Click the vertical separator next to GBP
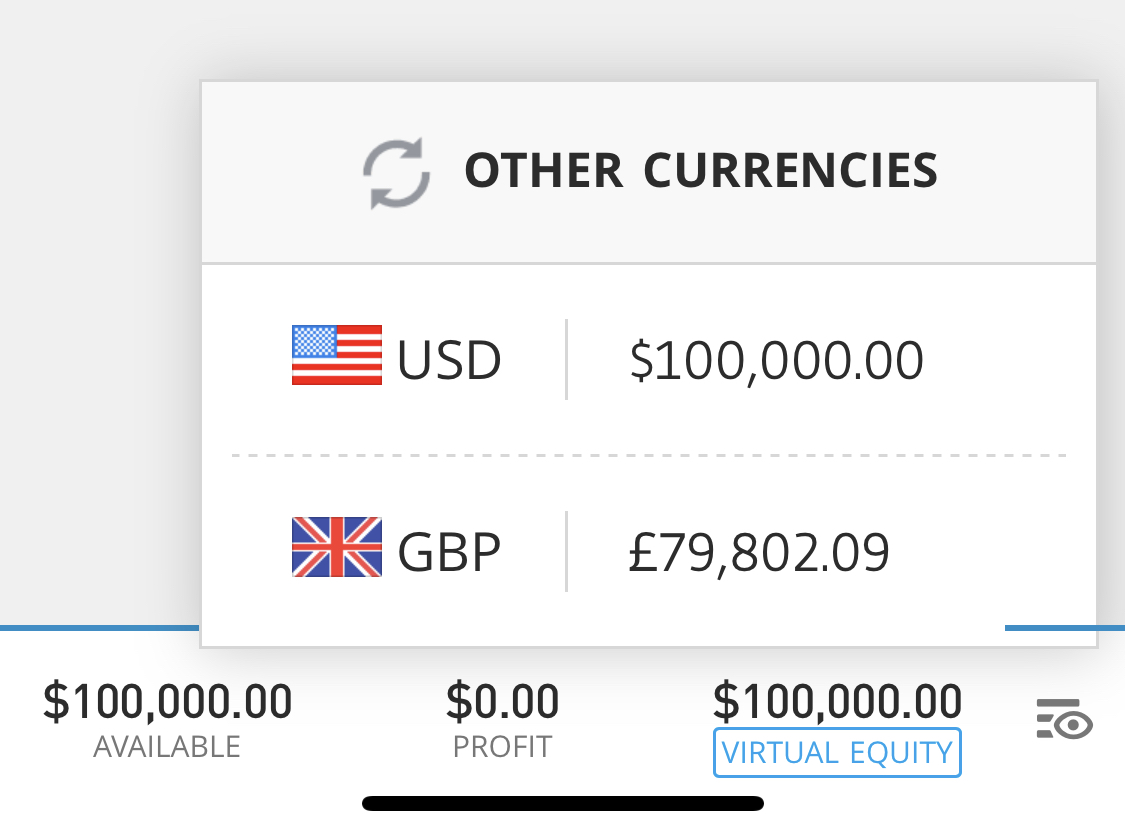The height and width of the screenshot is (835, 1125). (567, 552)
